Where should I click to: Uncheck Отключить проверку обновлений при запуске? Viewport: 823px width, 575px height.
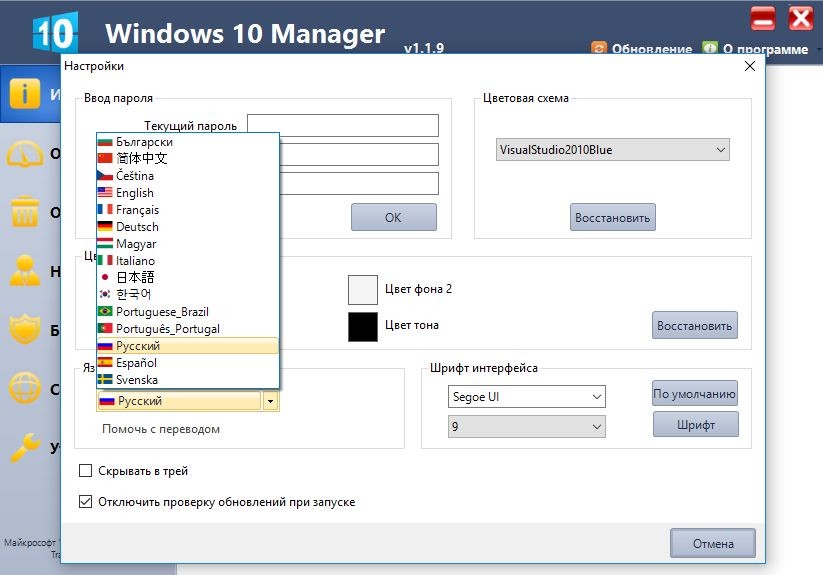[x=86, y=502]
